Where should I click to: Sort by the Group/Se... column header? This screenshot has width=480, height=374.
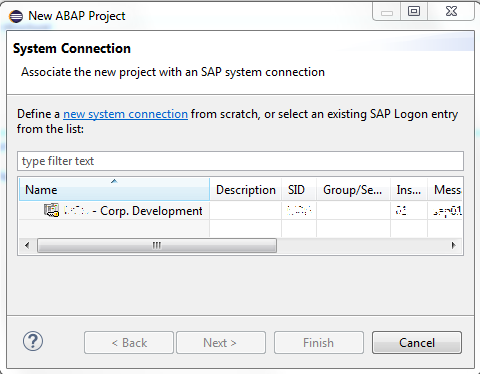click(x=353, y=189)
